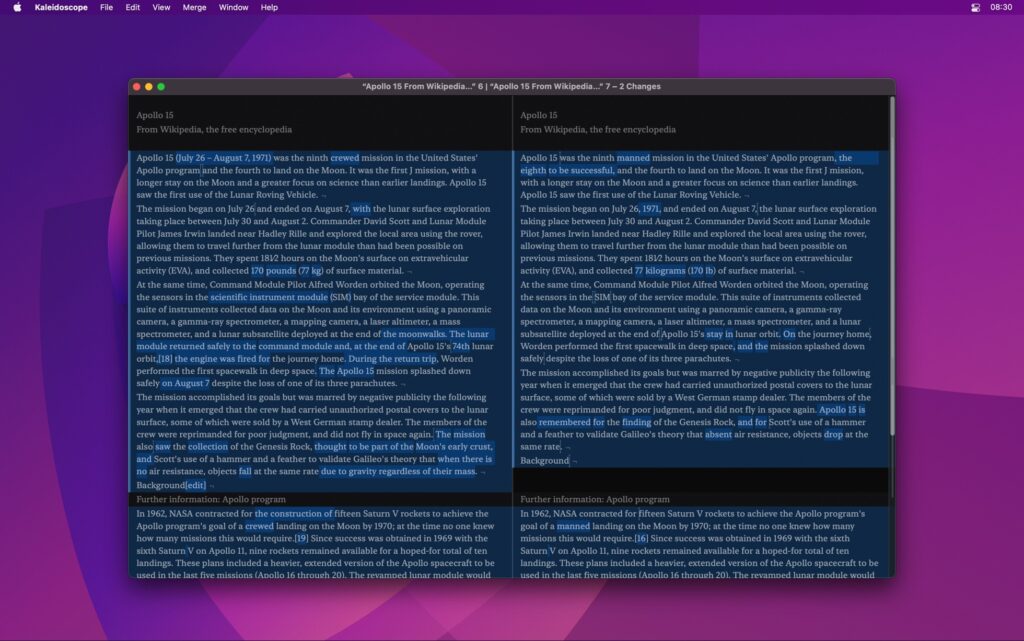The image size is (1024, 641).
Task: Click highlighted "manned" before "mission" in right pane
Action: point(633,157)
